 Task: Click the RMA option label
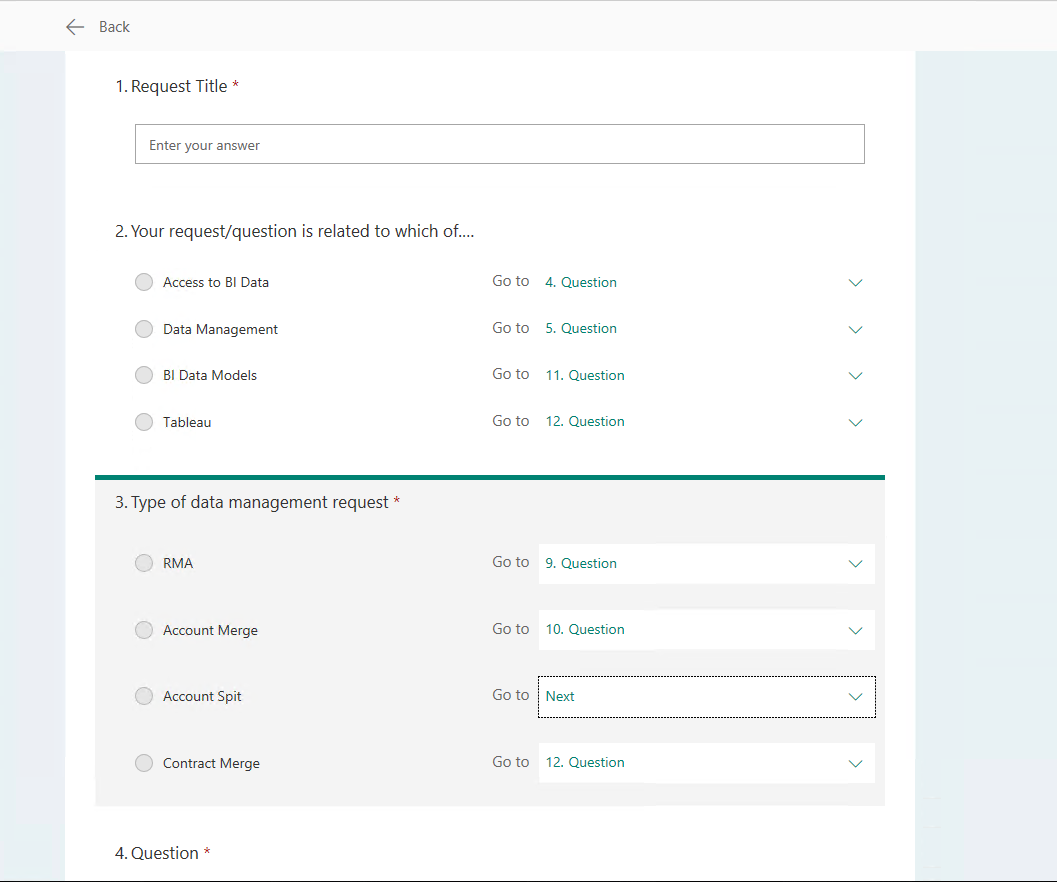[x=178, y=563]
